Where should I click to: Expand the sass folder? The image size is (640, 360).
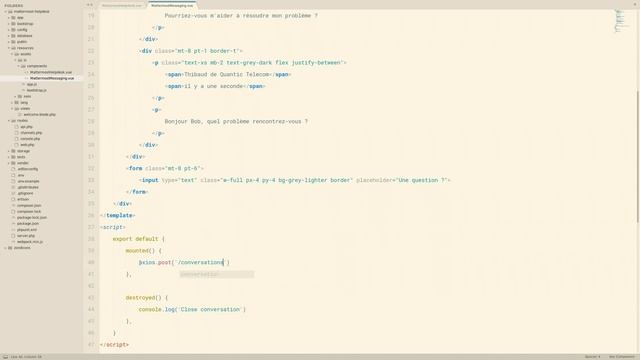16,96
